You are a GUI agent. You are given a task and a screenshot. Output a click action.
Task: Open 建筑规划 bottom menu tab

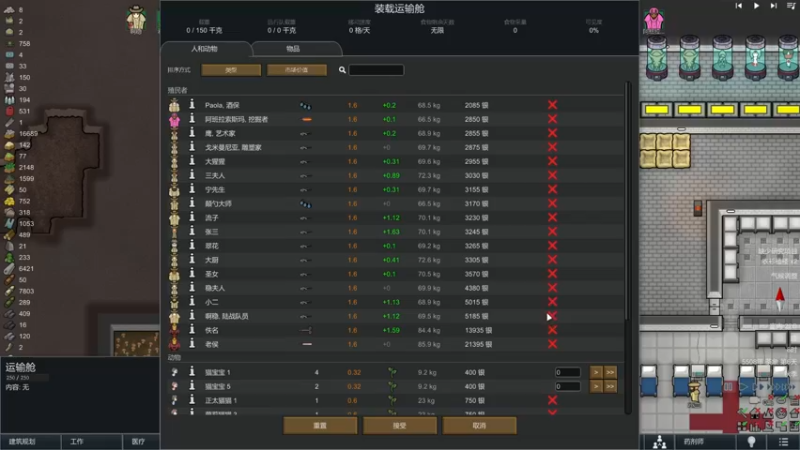tap(31, 441)
